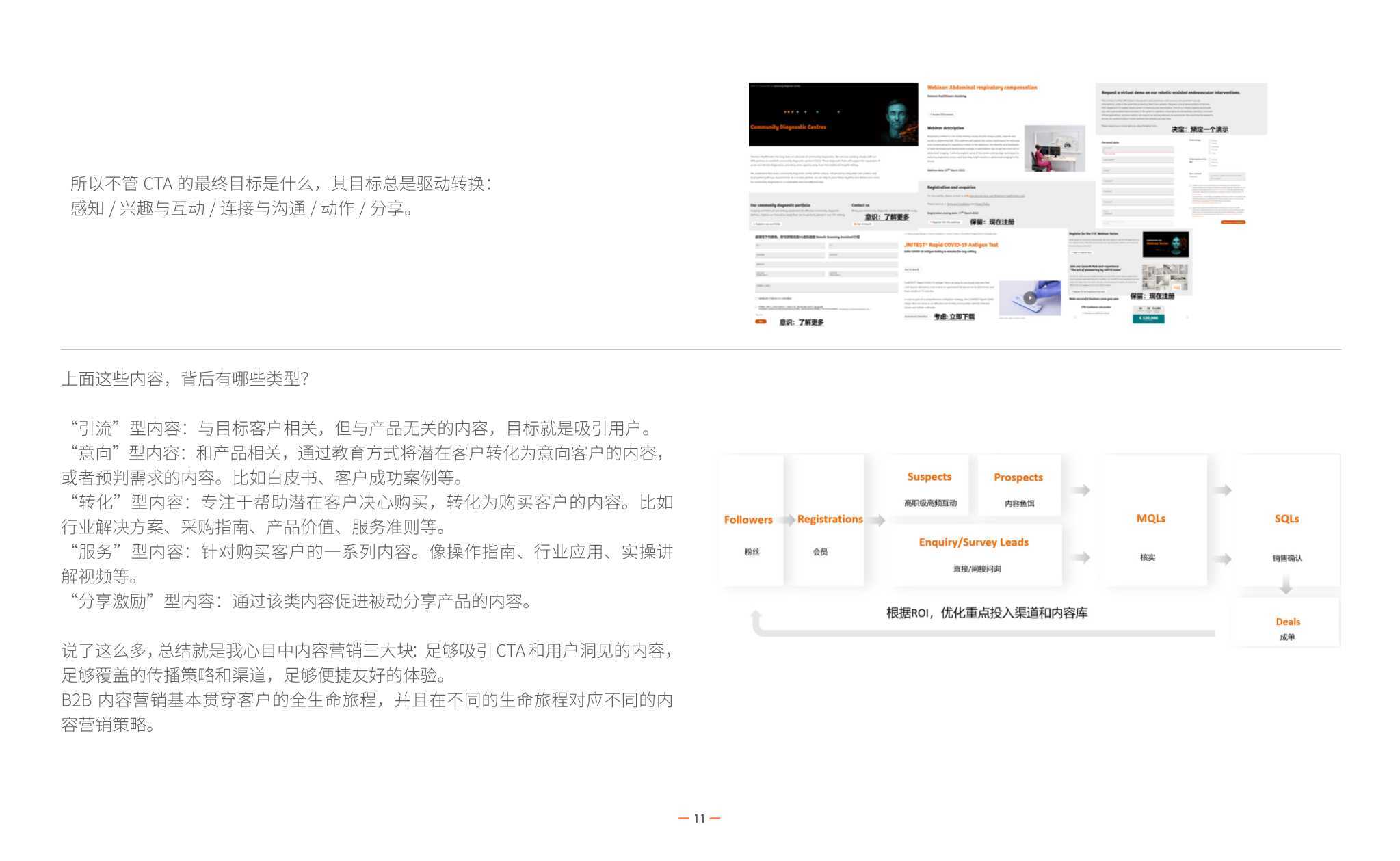Click the "引流"型内容 paragraph line
The width and height of the screenshot is (1400, 861).
click(x=360, y=429)
